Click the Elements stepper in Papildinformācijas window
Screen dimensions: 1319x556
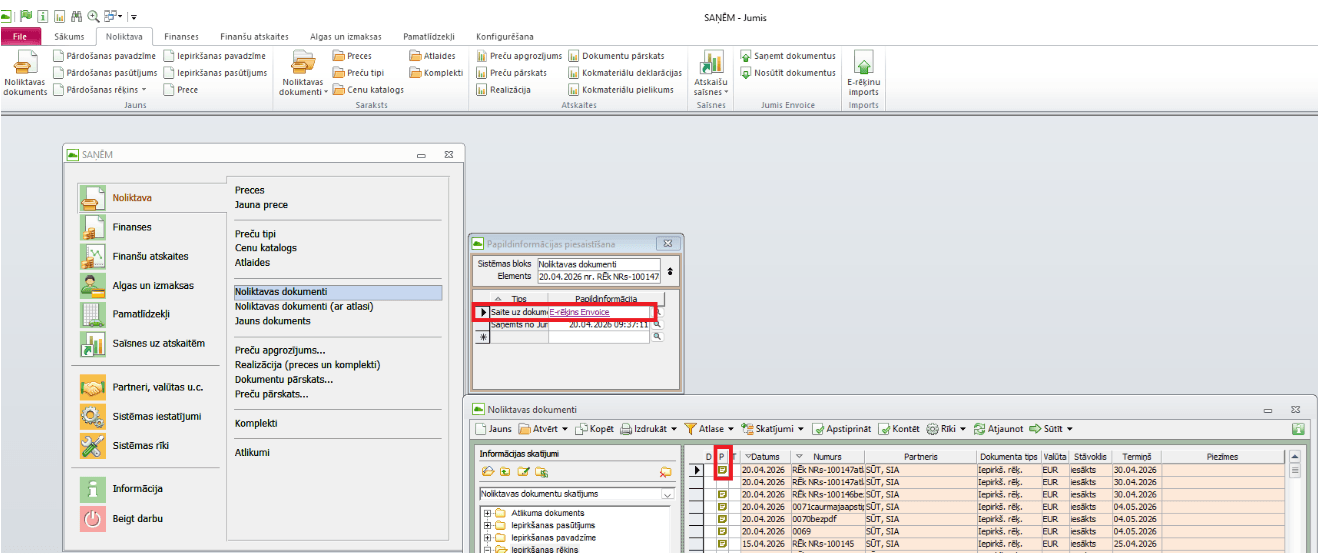pyautogui.click(x=670, y=271)
